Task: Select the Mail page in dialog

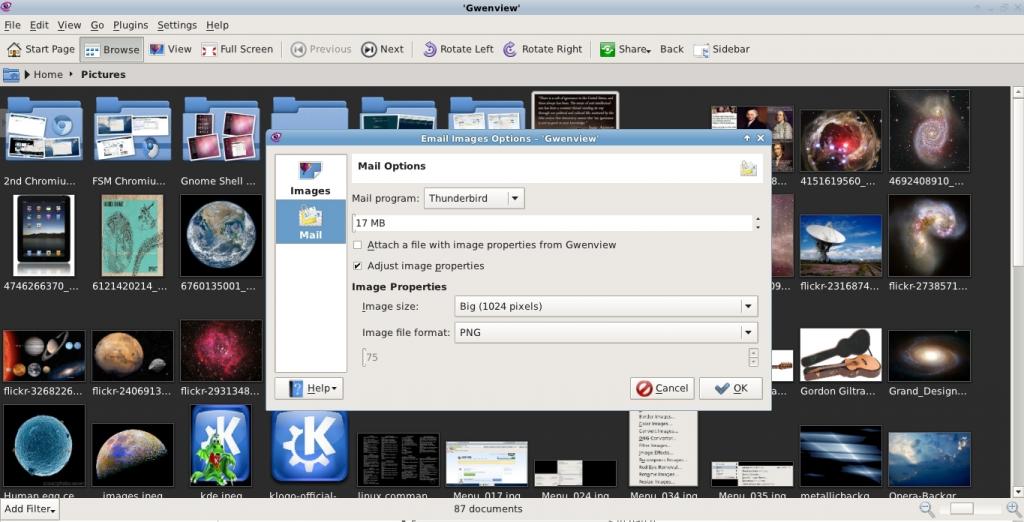Action: (310, 222)
